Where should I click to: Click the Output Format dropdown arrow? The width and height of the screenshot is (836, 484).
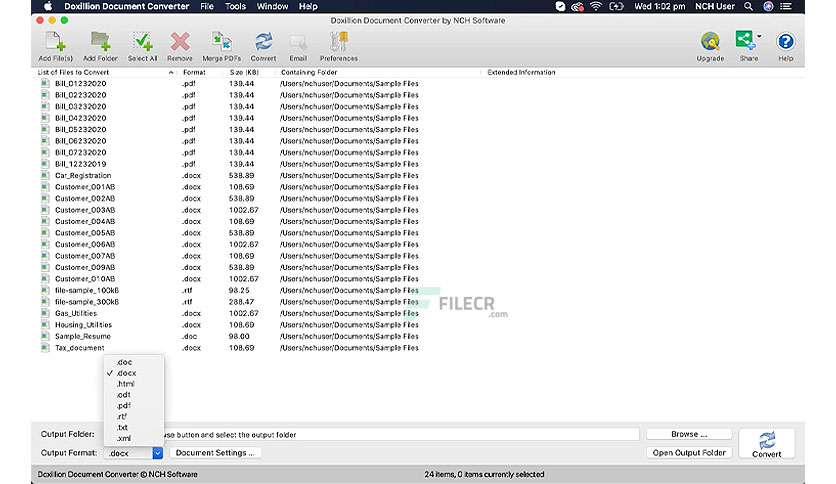pos(158,453)
